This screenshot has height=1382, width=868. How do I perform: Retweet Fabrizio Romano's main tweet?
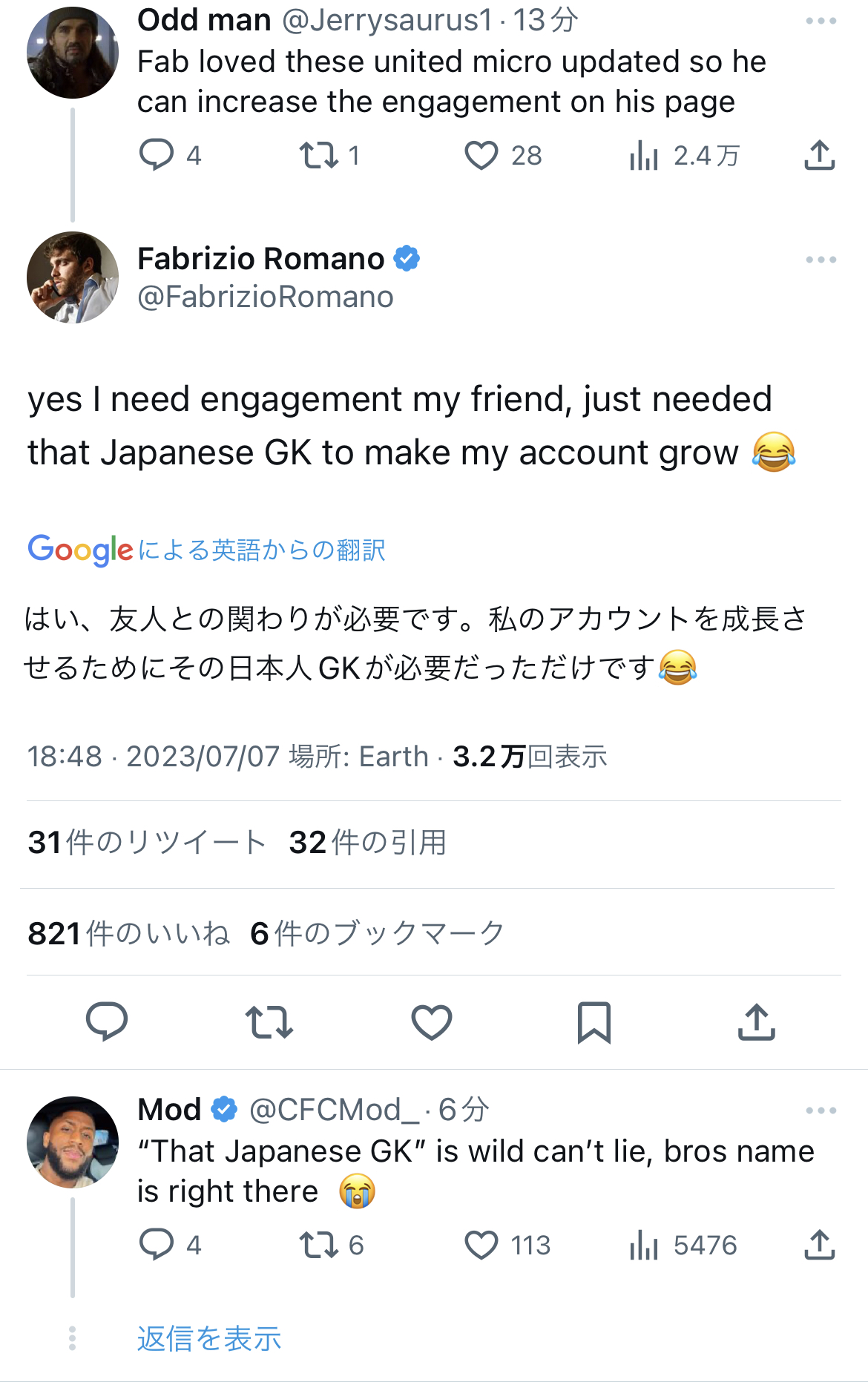coord(269,1022)
